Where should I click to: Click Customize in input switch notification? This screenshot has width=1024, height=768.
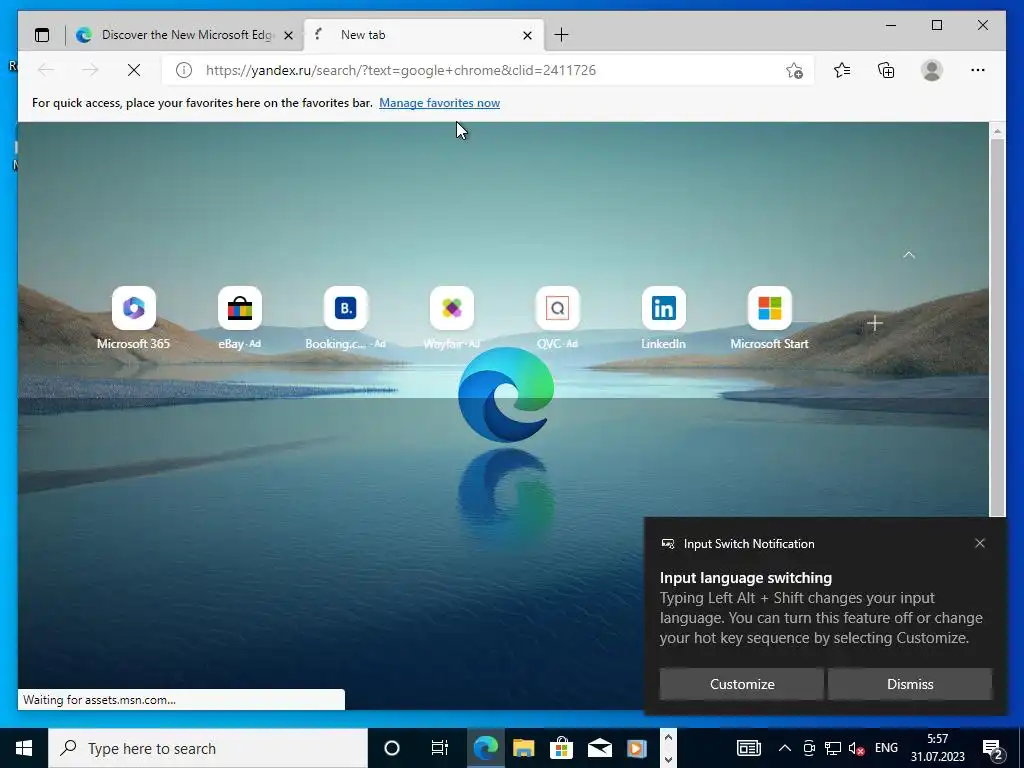coord(742,684)
